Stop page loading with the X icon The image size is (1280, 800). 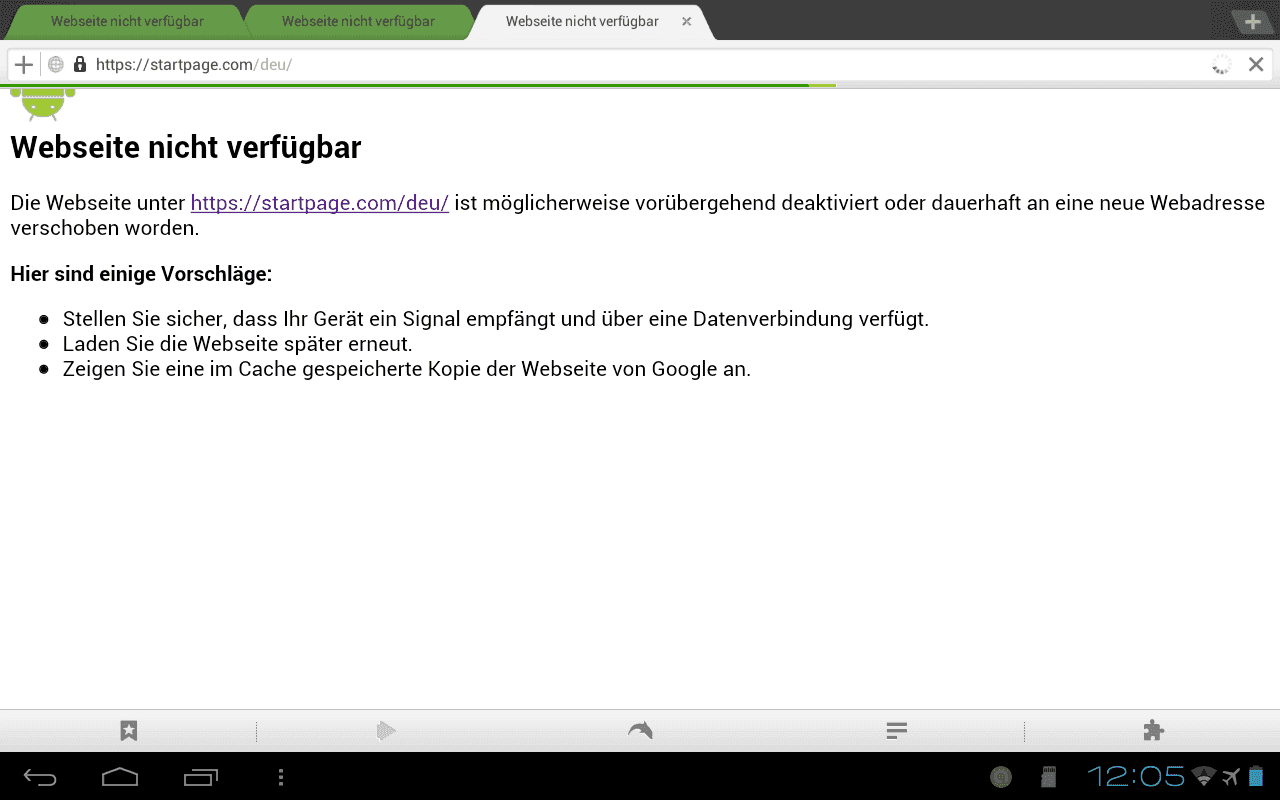point(1256,65)
